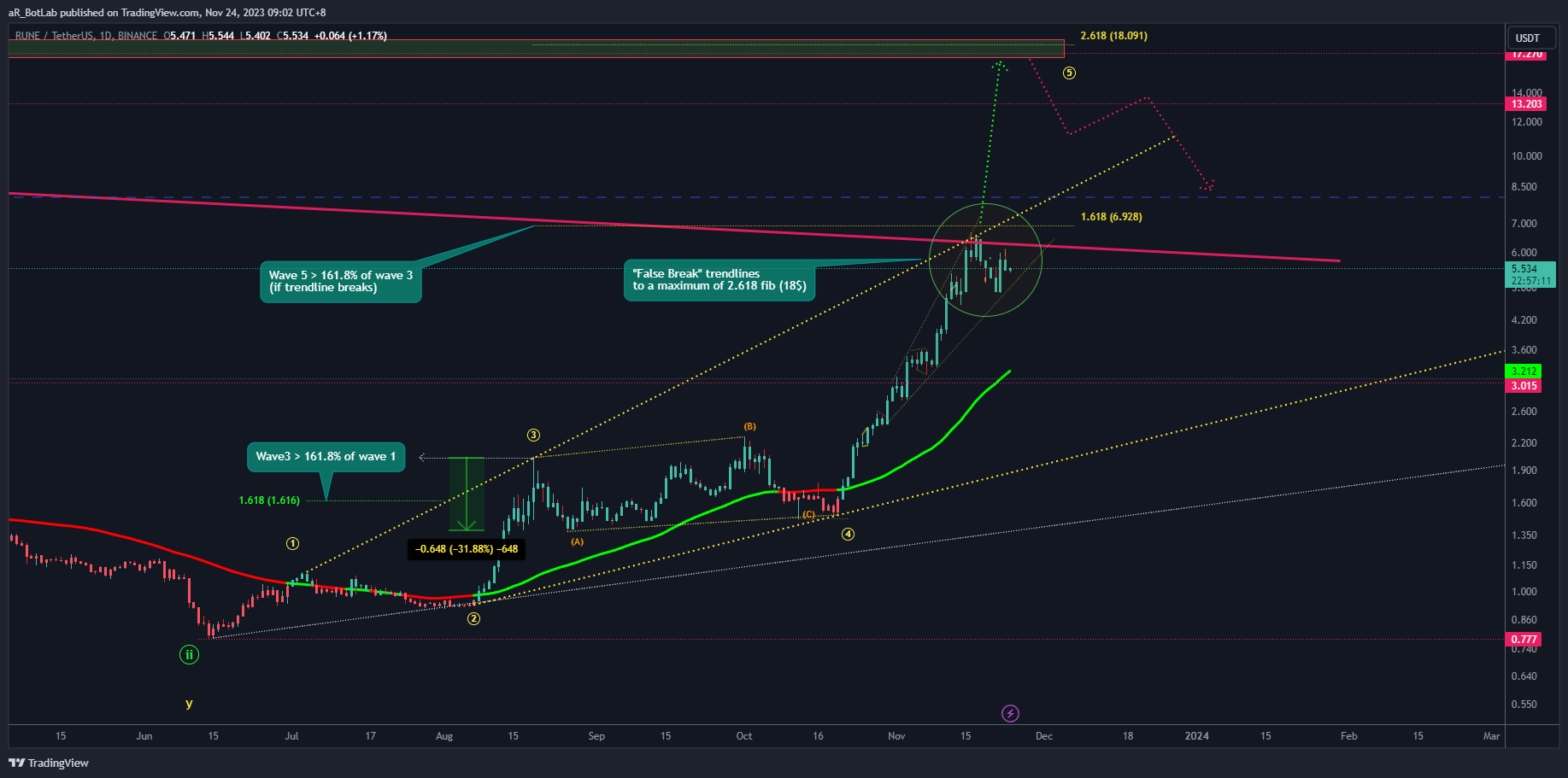Click the 4.200 price axis label
The width and height of the screenshot is (1568, 778).
click(1524, 320)
